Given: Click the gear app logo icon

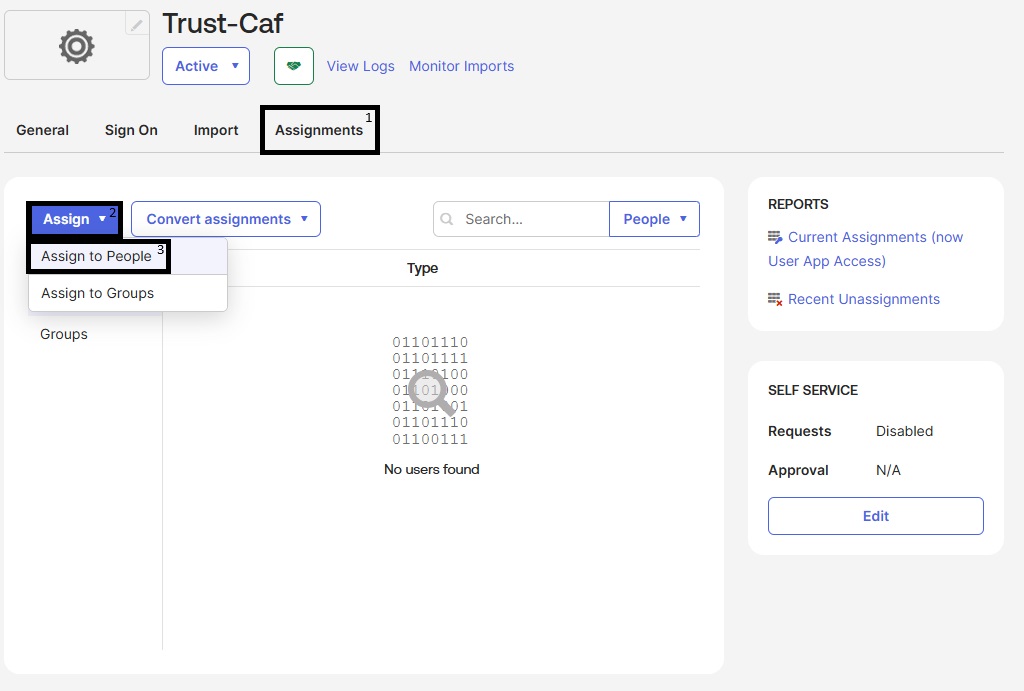Looking at the screenshot, I should (x=76, y=46).
